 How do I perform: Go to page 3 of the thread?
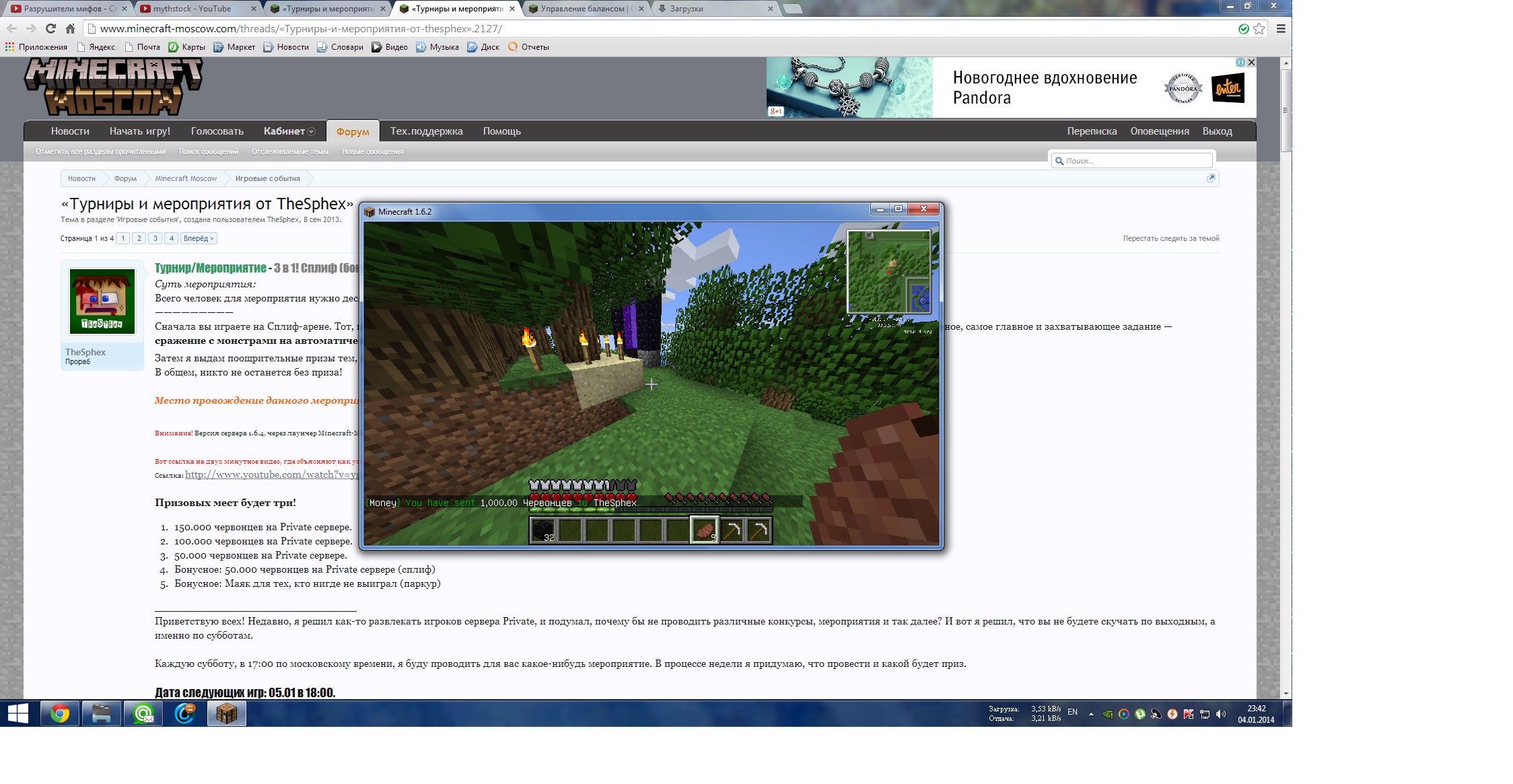pyautogui.click(x=155, y=238)
